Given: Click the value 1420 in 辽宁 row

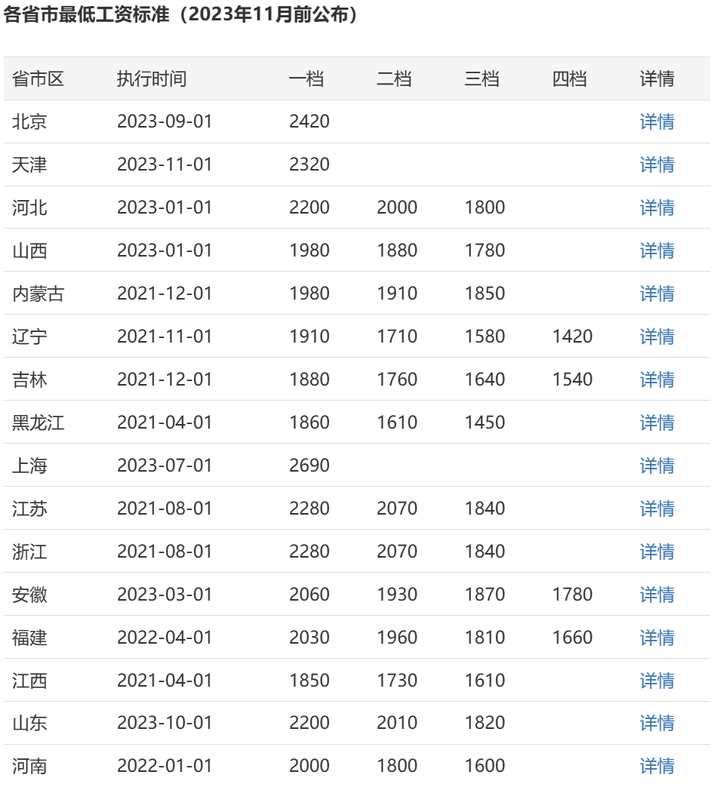Looking at the screenshot, I should coord(572,336).
